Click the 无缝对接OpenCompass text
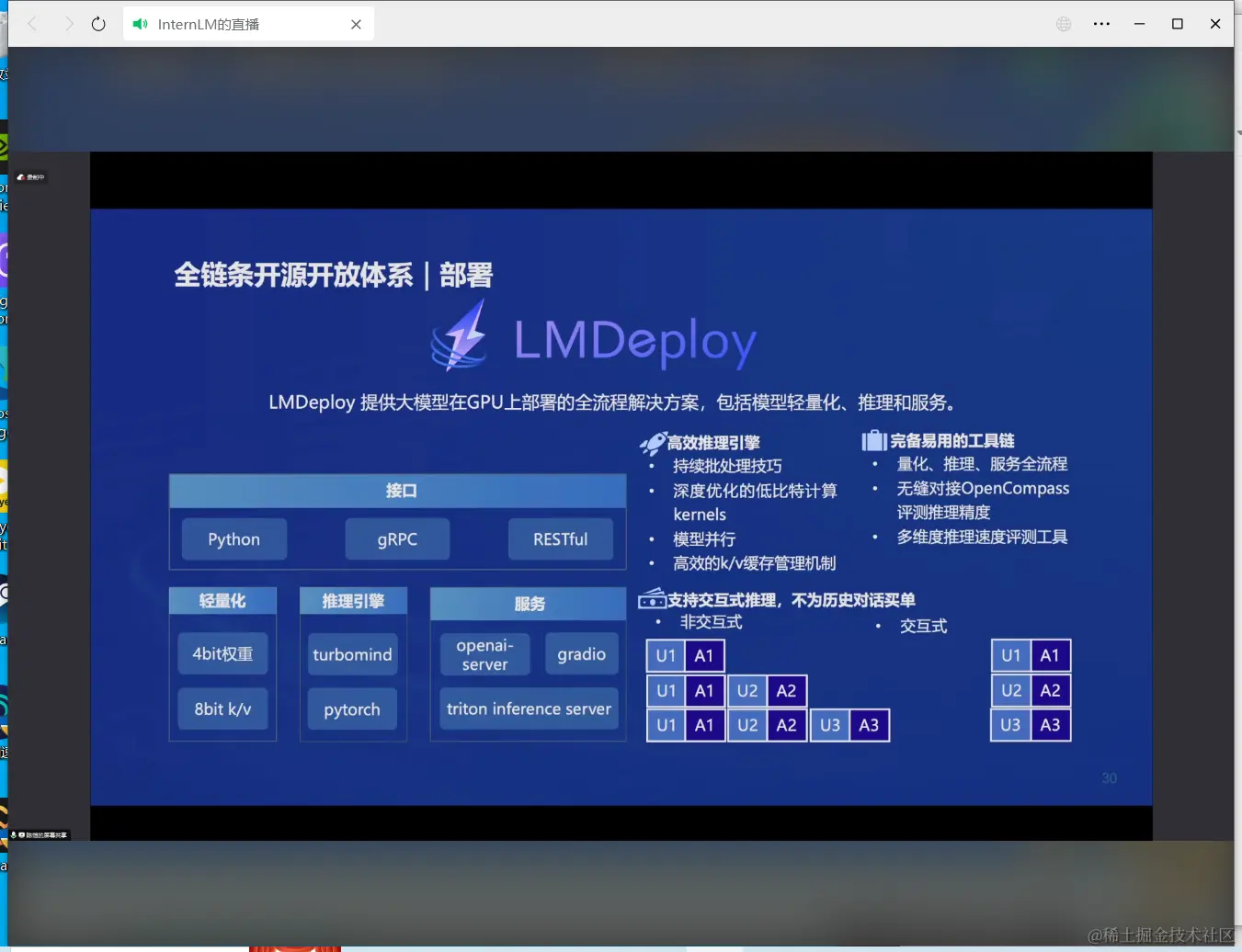 [x=983, y=488]
